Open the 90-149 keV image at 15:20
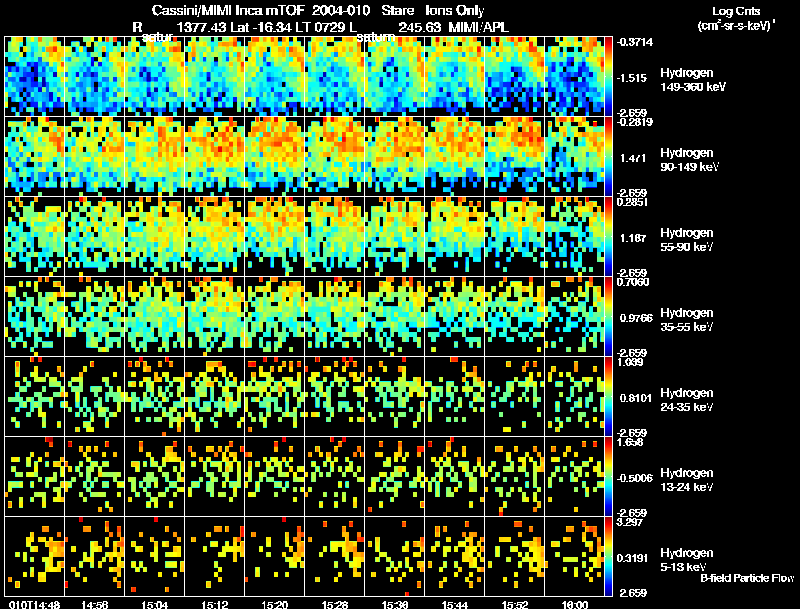The height and width of the screenshot is (609, 800). tap(274, 156)
